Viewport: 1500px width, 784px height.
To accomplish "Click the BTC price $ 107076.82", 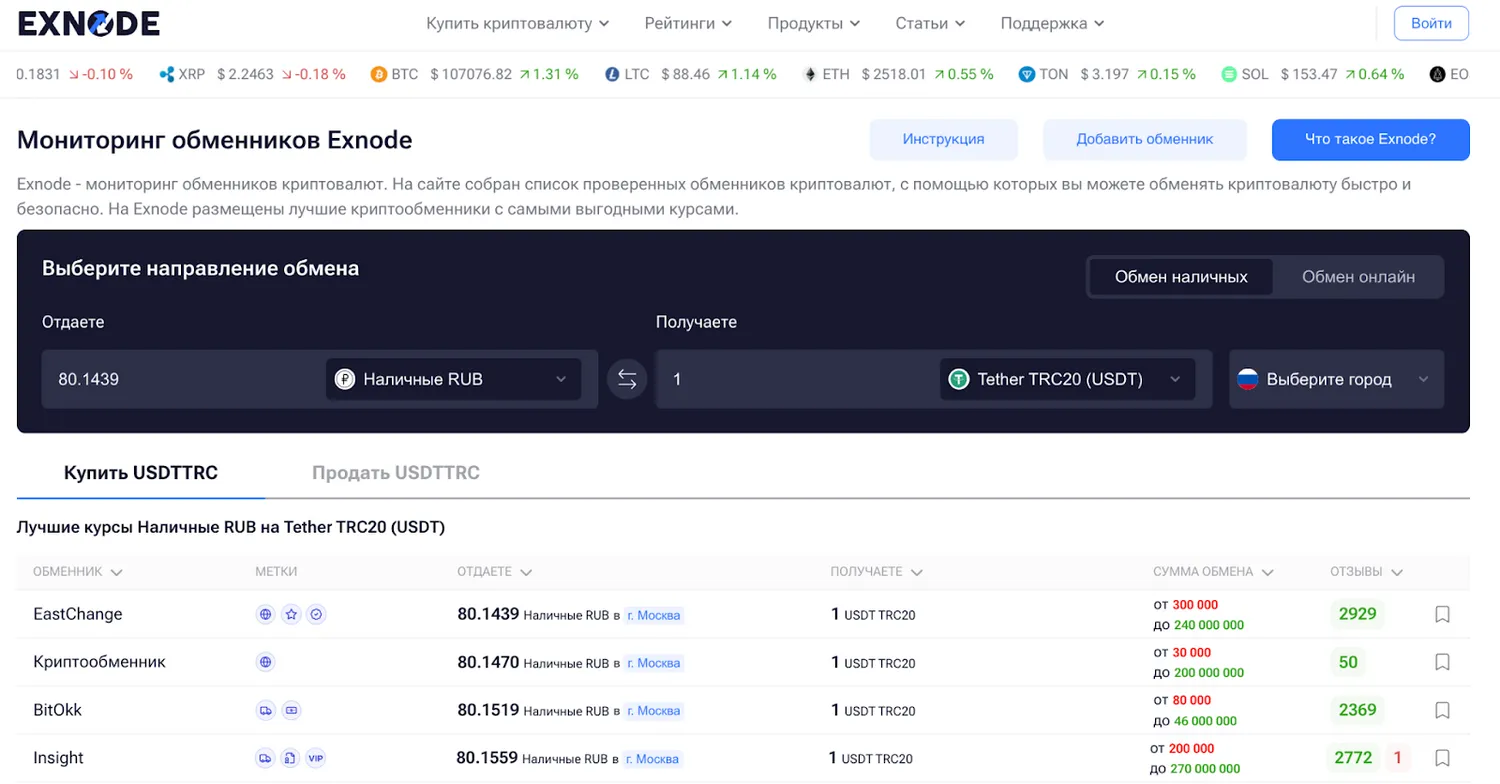I will (471, 74).
